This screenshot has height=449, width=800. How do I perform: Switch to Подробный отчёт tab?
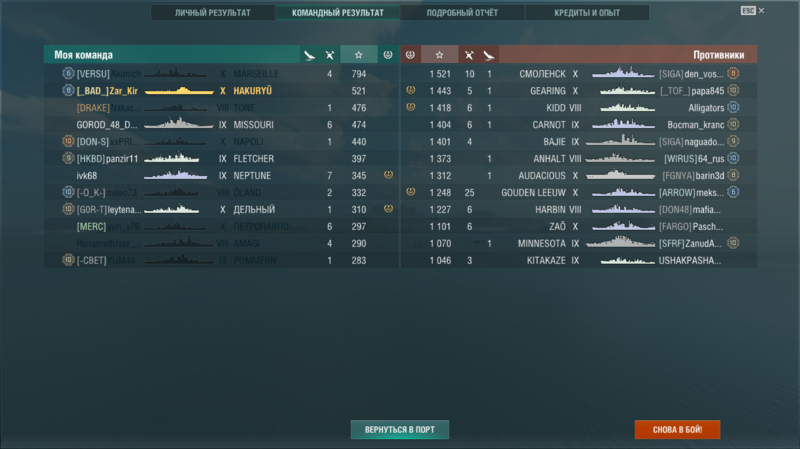(462, 13)
